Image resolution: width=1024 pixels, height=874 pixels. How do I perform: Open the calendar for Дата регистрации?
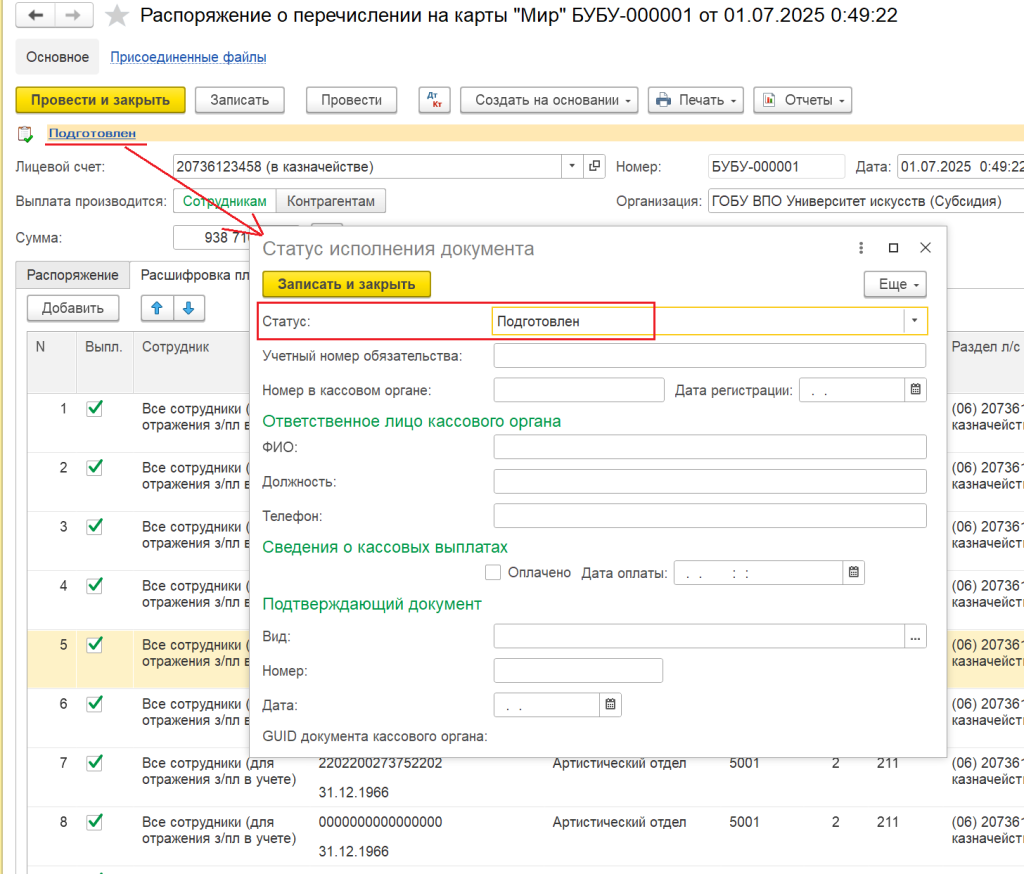click(916, 389)
